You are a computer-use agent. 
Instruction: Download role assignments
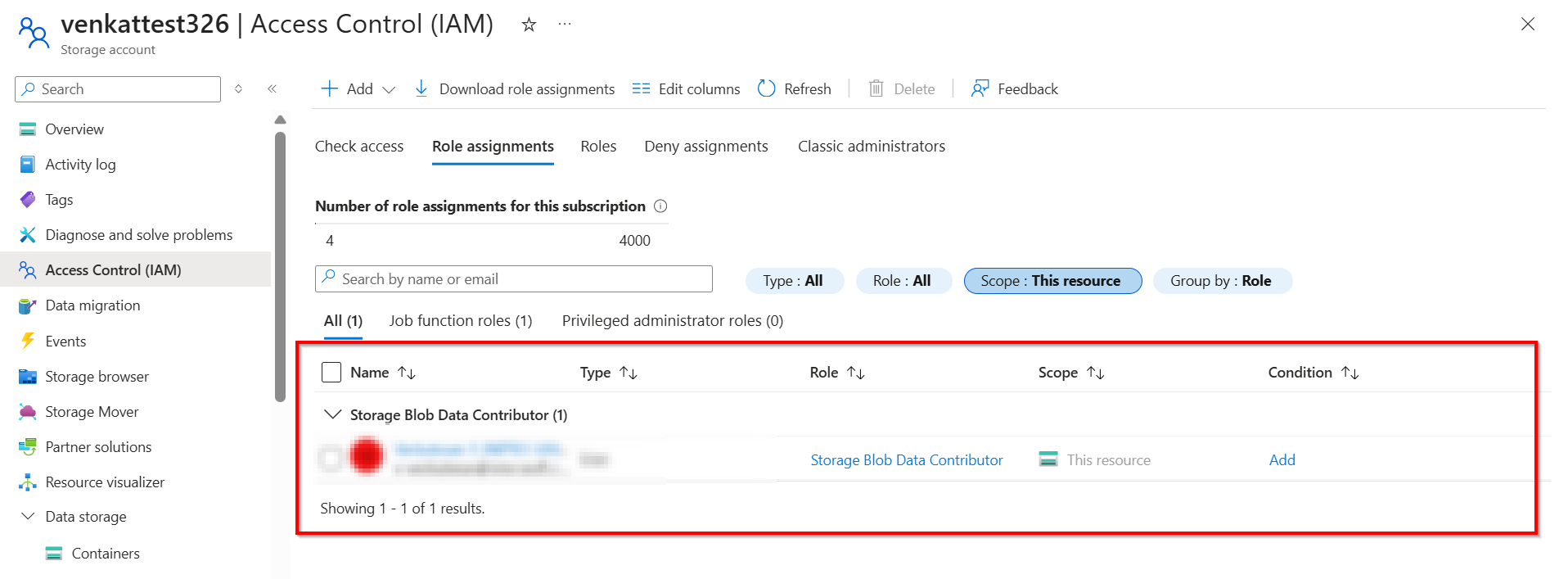515,88
